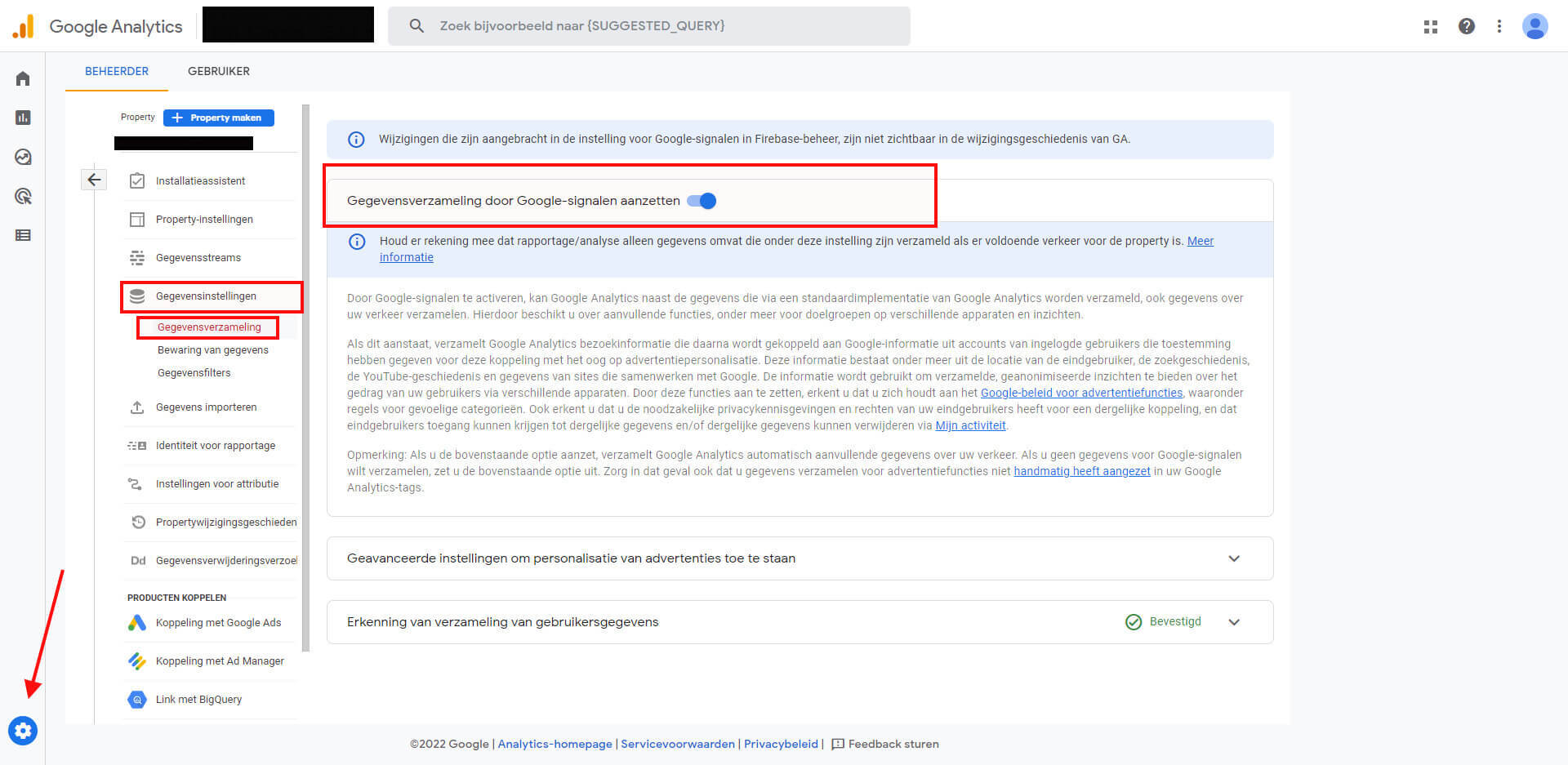Click Feedback sturen in footer
The height and width of the screenshot is (765, 1568).
pos(885,744)
